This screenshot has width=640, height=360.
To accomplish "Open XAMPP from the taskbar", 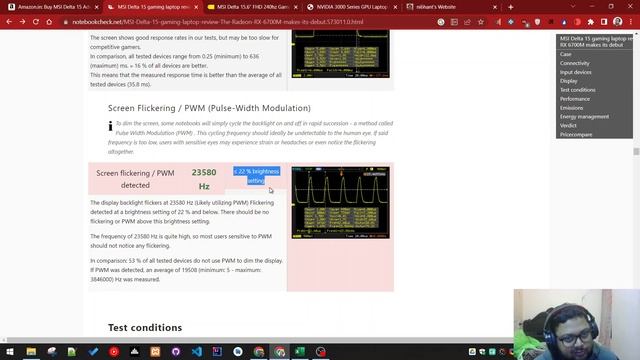I will click(155, 351).
